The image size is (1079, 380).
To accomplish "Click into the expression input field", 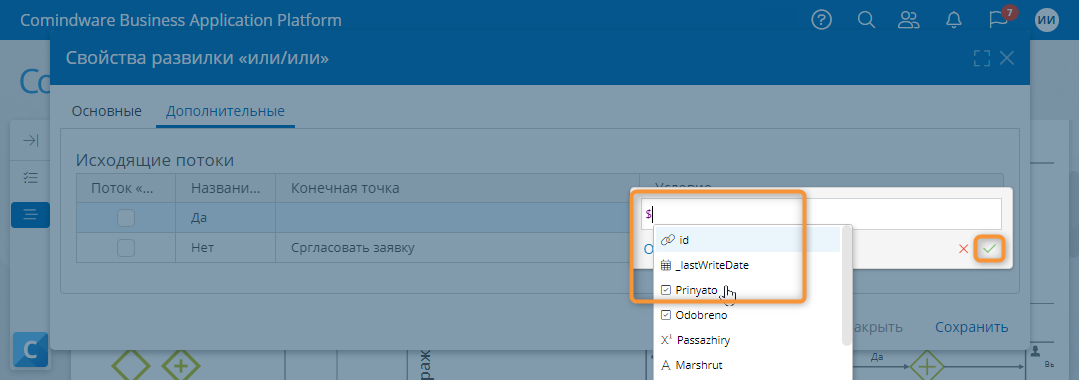I will click(x=821, y=214).
